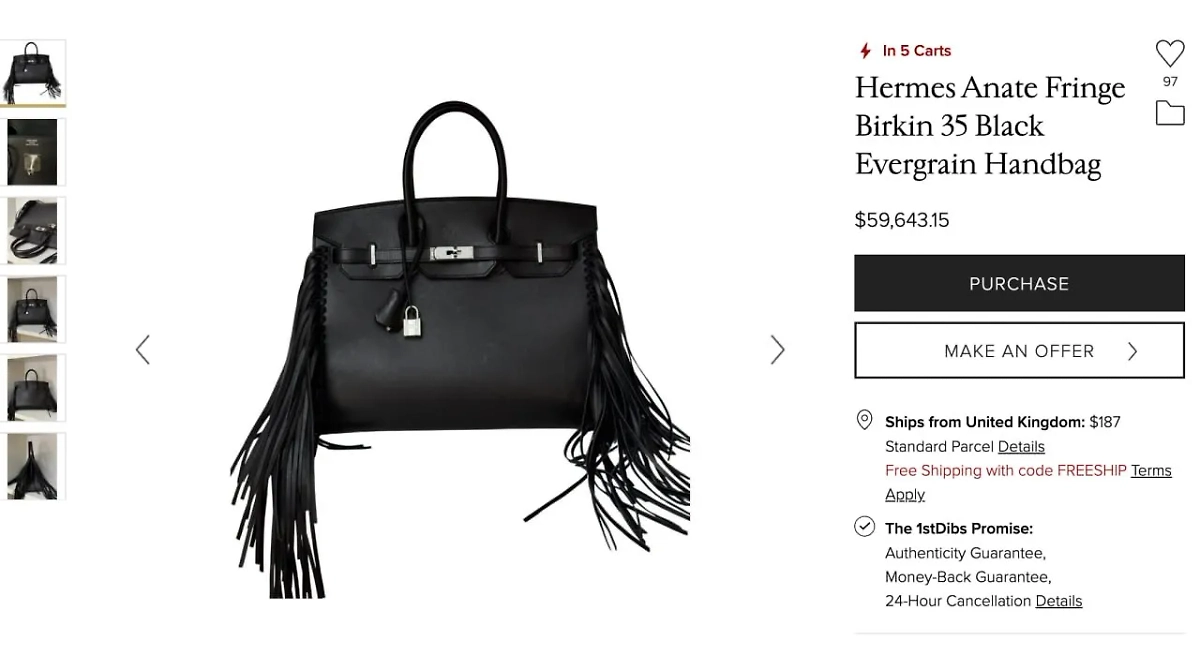This screenshot has width=1200, height=655.
Task: Select the third thumbnail with the strap view
Action: tap(32, 231)
